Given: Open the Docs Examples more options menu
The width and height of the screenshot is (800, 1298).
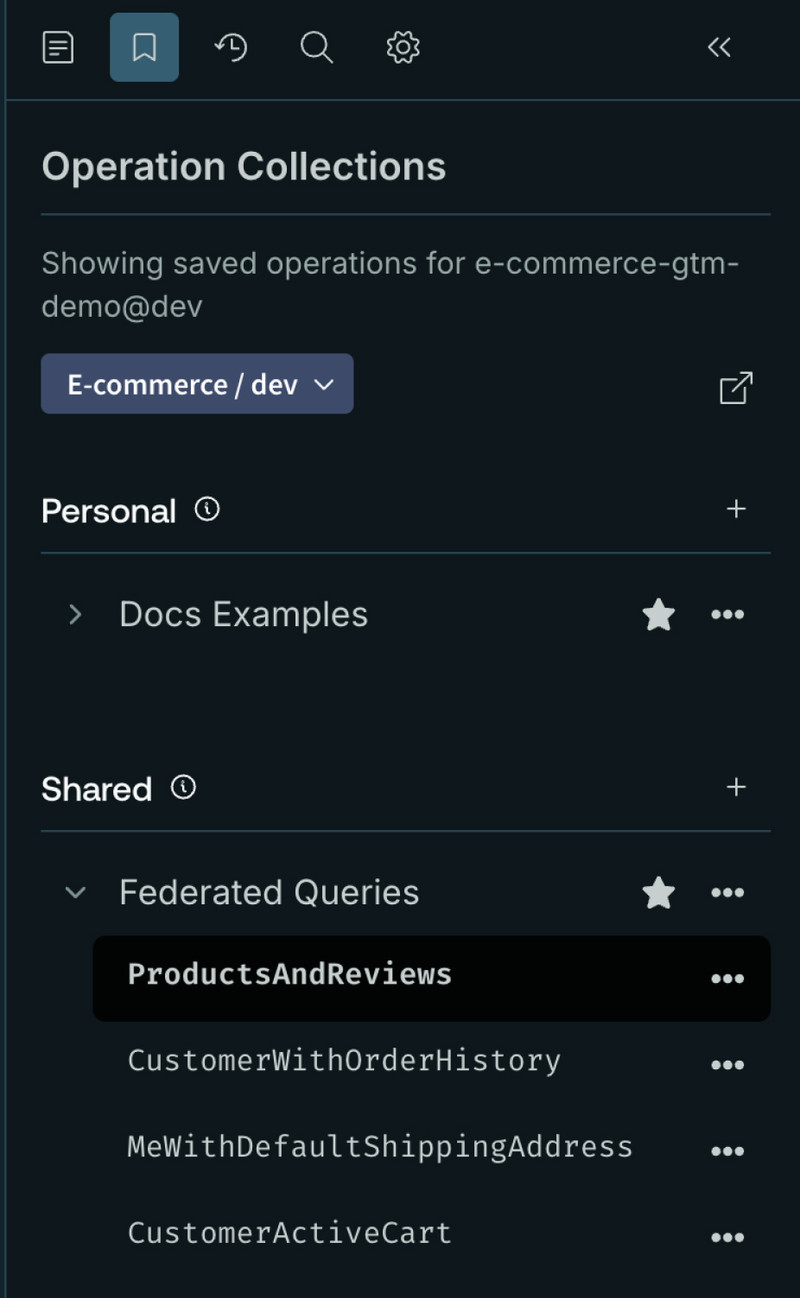Looking at the screenshot, I should pyautogui.click(x=727, y=614).
